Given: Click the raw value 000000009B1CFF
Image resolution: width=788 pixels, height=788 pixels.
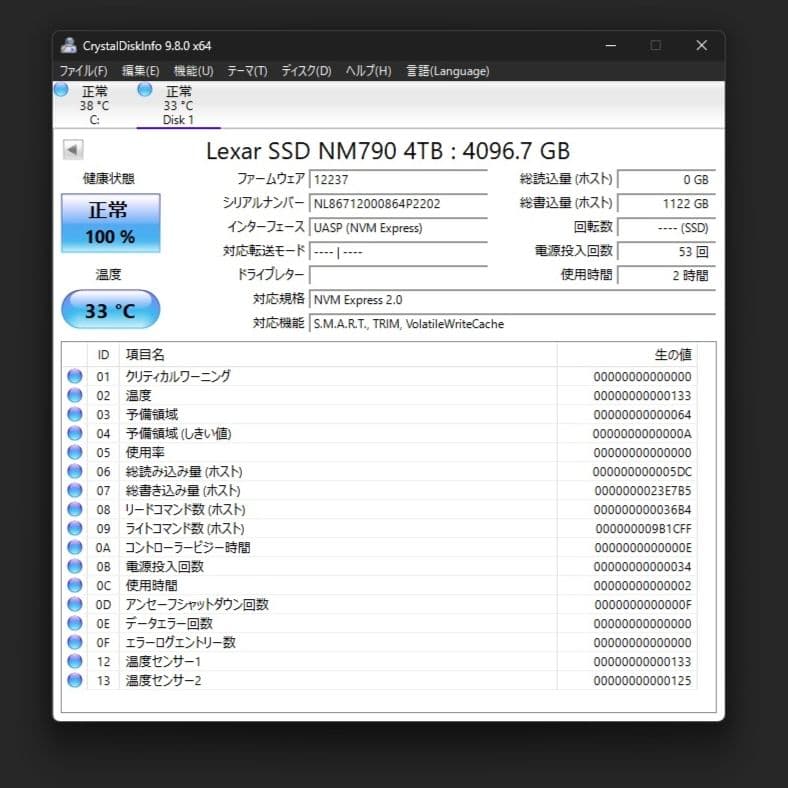Looking at the screenshot, I should click(643, 529).
